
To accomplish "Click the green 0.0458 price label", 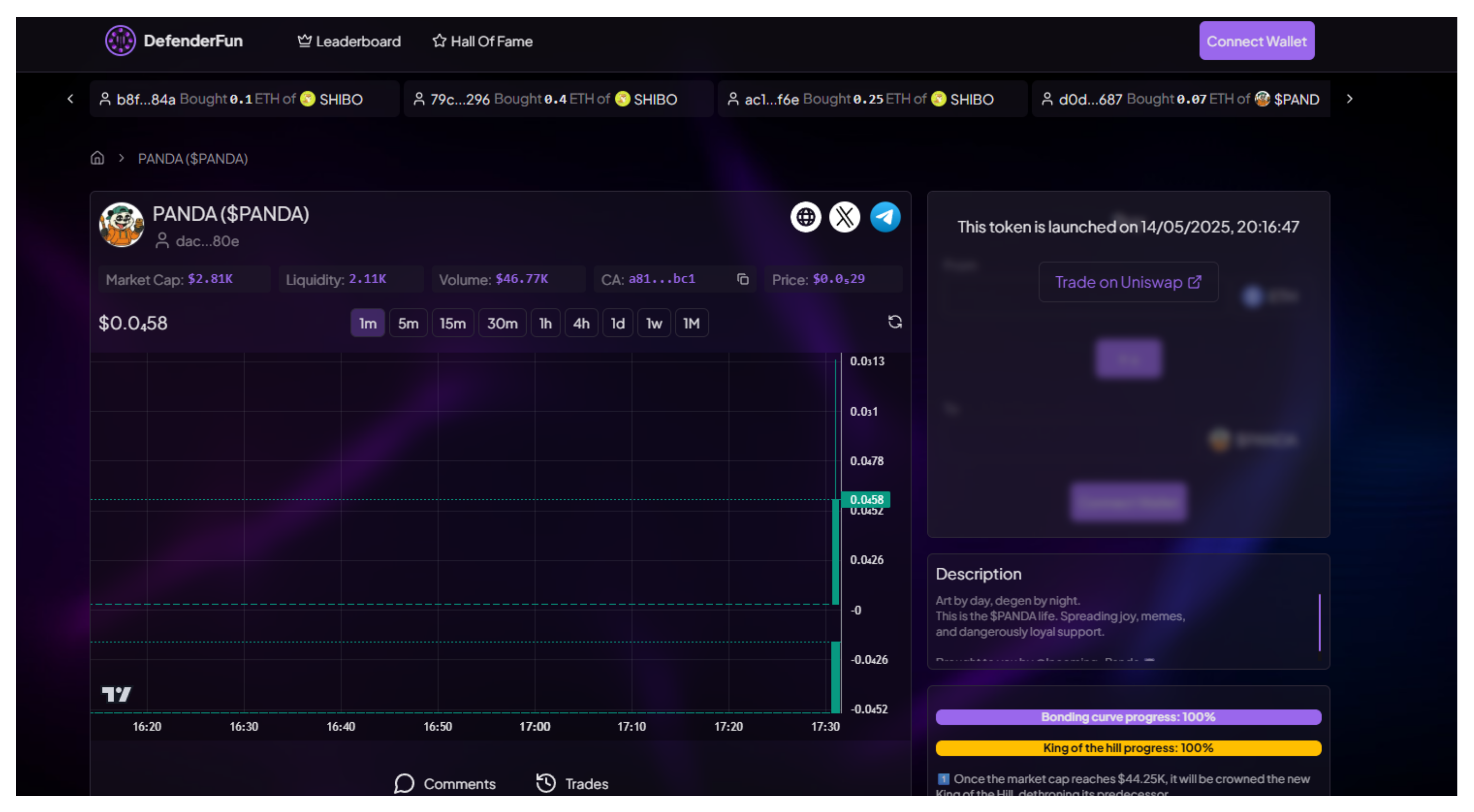I will pos(866,499).
